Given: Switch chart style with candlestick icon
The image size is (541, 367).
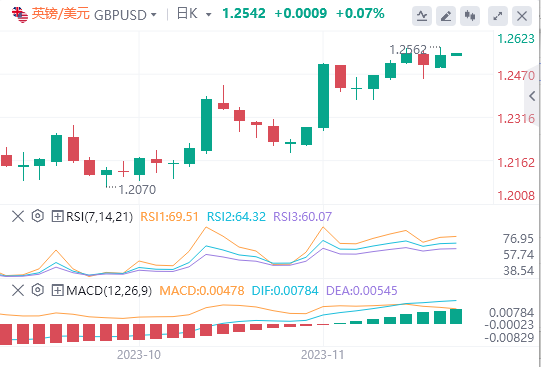Looking at the screenshot, I should [x=470, y=16].
